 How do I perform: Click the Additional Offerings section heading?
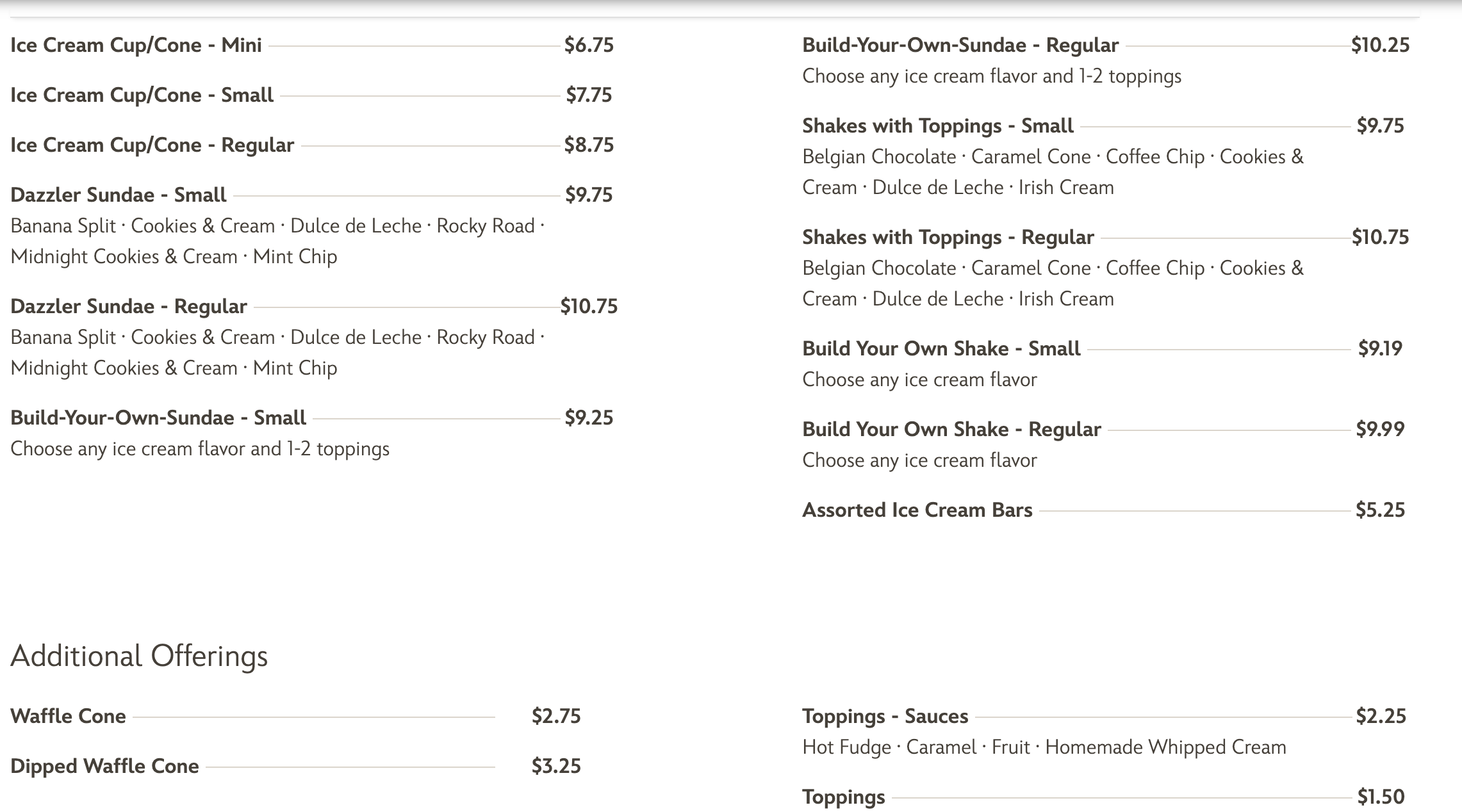point(139,656)
